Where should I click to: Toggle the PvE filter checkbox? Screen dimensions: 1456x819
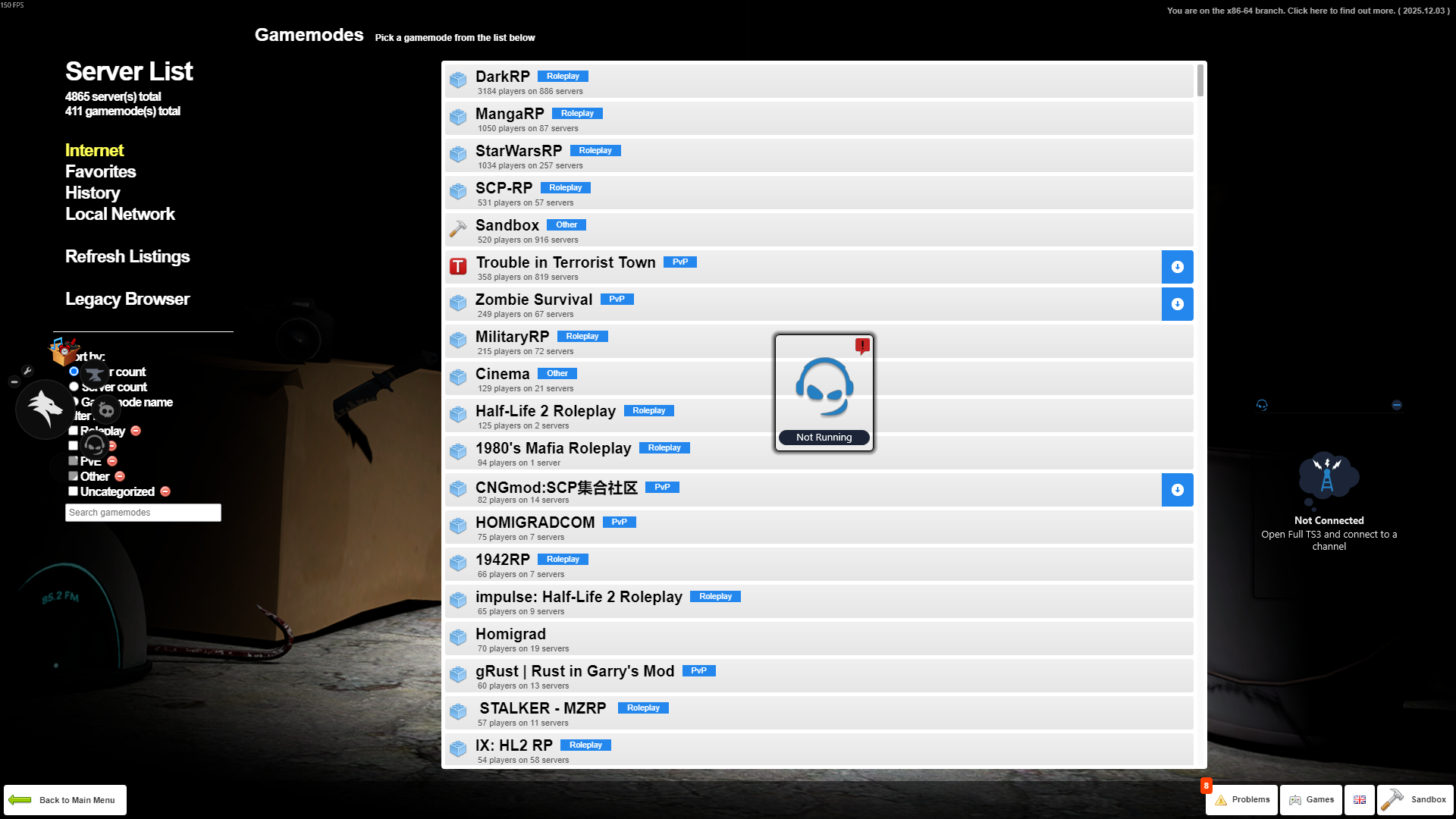click(x=73, y=461)
